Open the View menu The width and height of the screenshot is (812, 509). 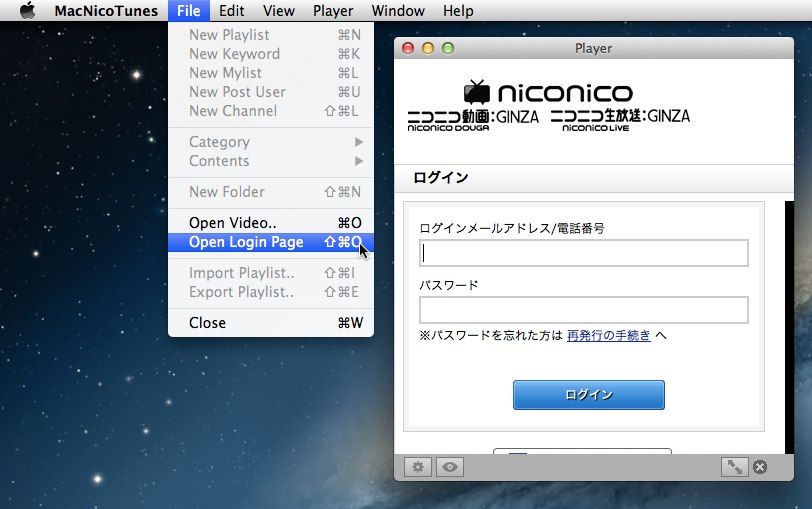pyautogui.click(x=279, y=10)
